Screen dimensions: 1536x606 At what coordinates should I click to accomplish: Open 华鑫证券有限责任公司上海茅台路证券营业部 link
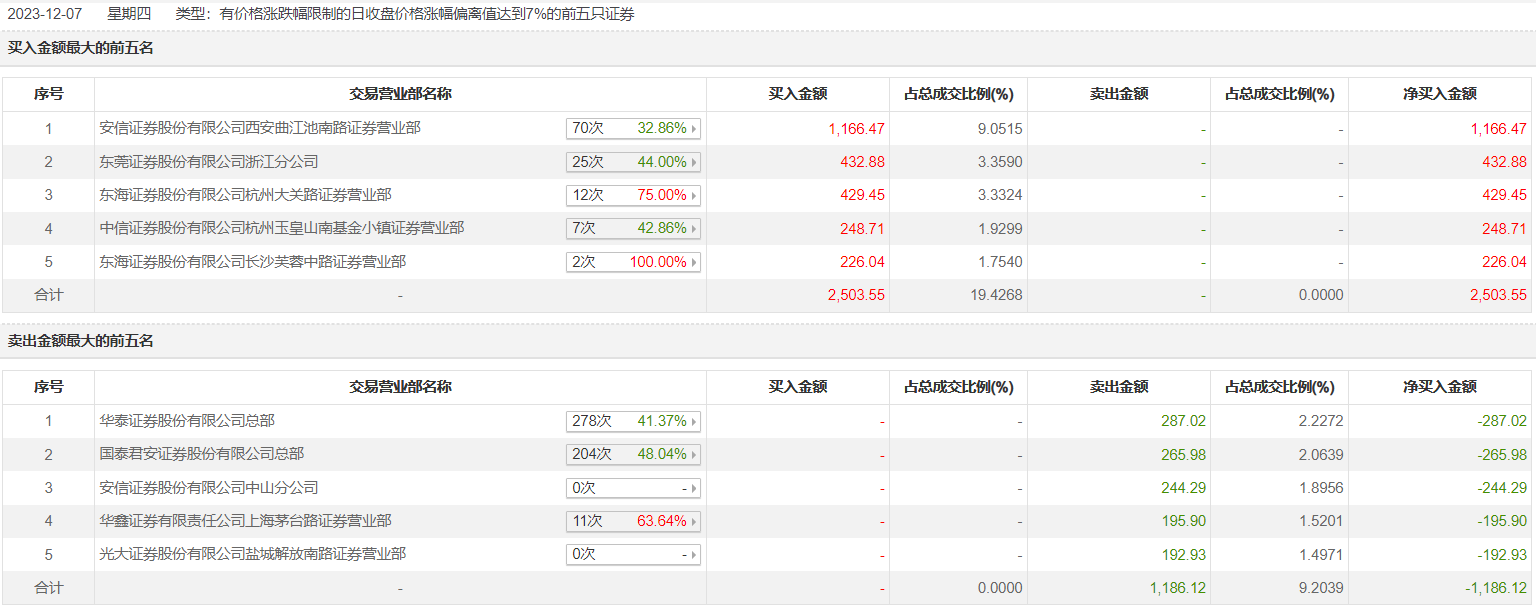pyautogui.click(x=246, y=521)
